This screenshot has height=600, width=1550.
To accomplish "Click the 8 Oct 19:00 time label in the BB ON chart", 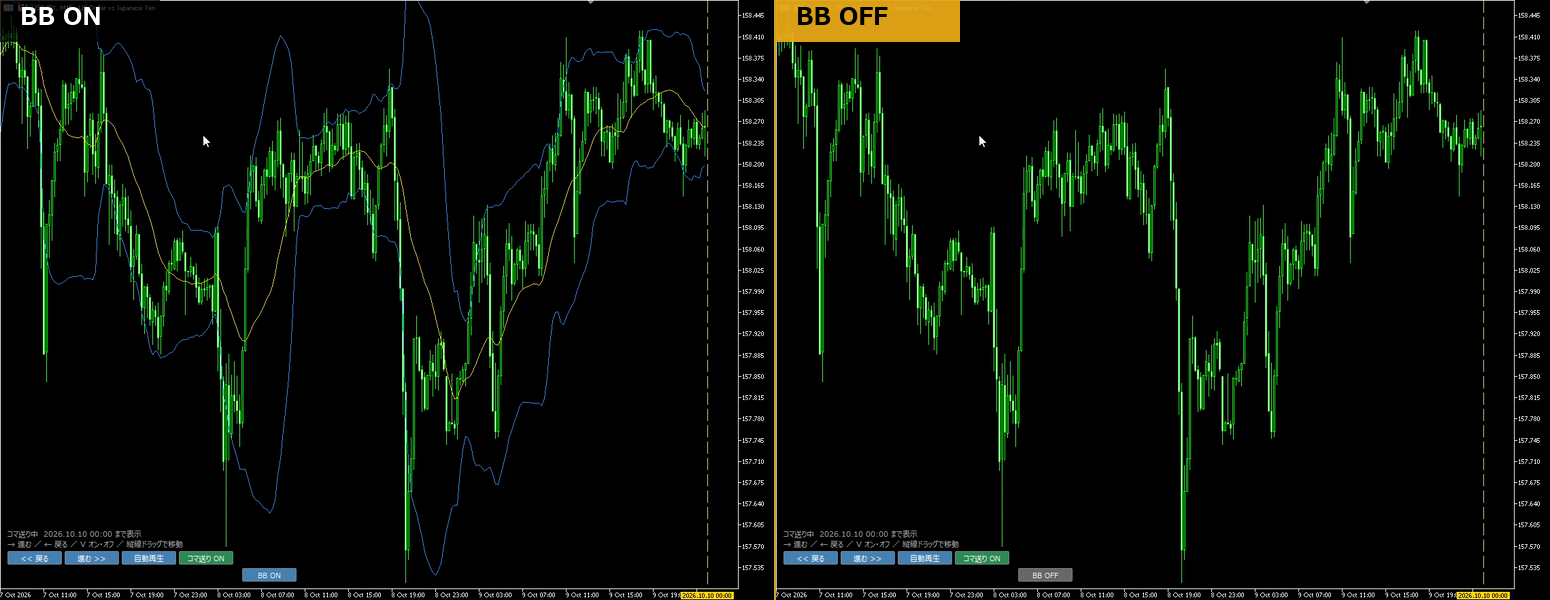I will [x=409, y=595].
